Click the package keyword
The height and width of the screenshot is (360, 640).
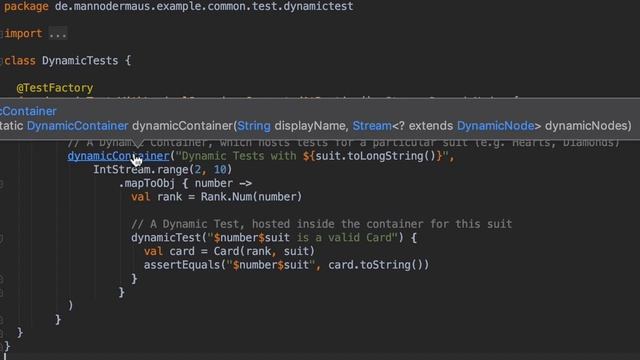[x=26, y=7]
